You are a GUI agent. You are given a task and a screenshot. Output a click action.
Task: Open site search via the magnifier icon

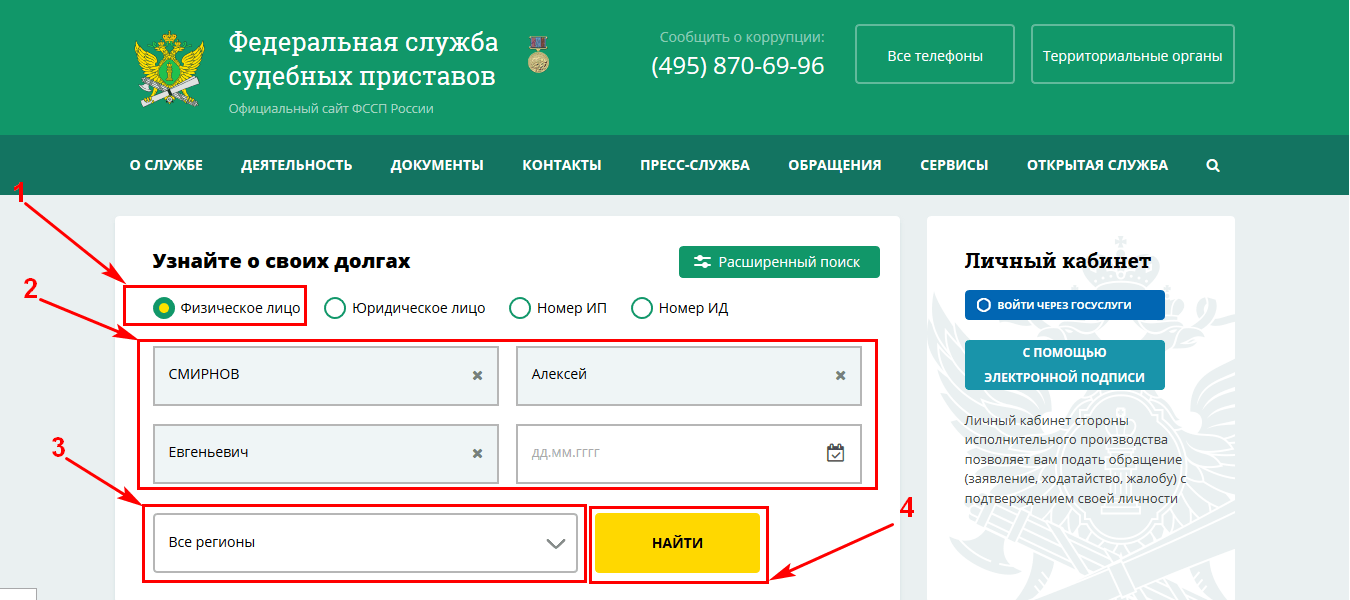(x=1213, y=166)
